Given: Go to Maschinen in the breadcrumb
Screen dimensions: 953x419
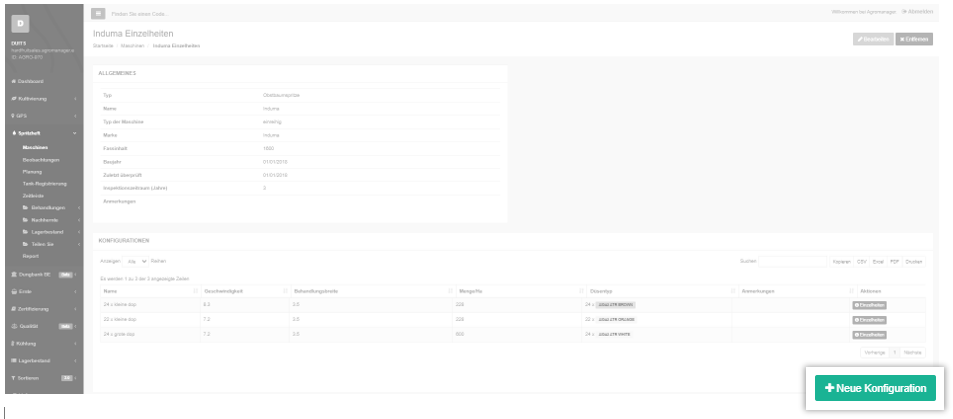Looking at the screenshot, I should 132,46.
